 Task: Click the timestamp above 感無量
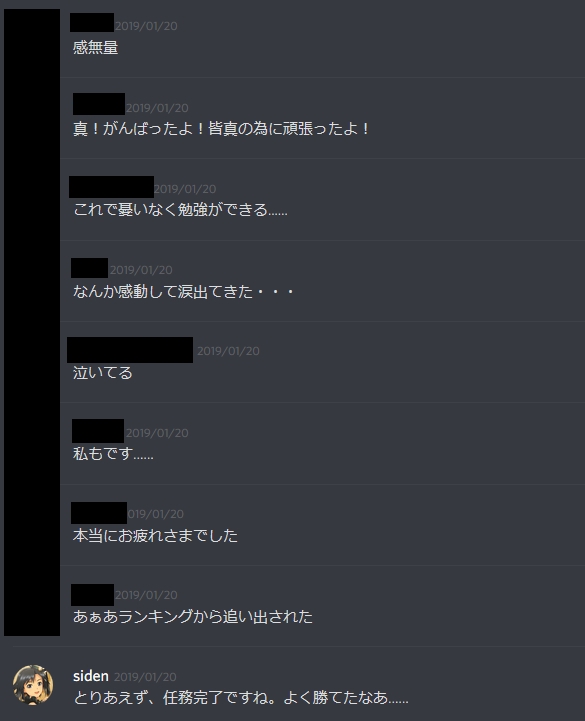[146, 26]
